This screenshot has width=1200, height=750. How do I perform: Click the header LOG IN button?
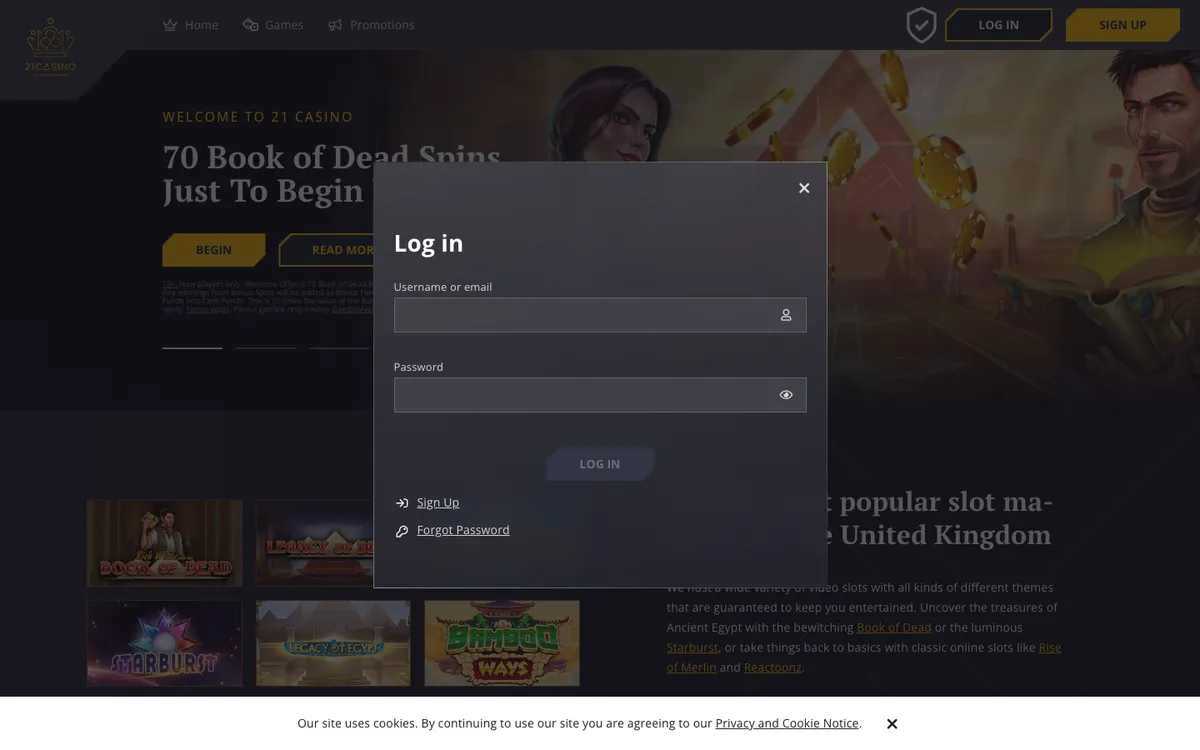[x=999, y=25]
